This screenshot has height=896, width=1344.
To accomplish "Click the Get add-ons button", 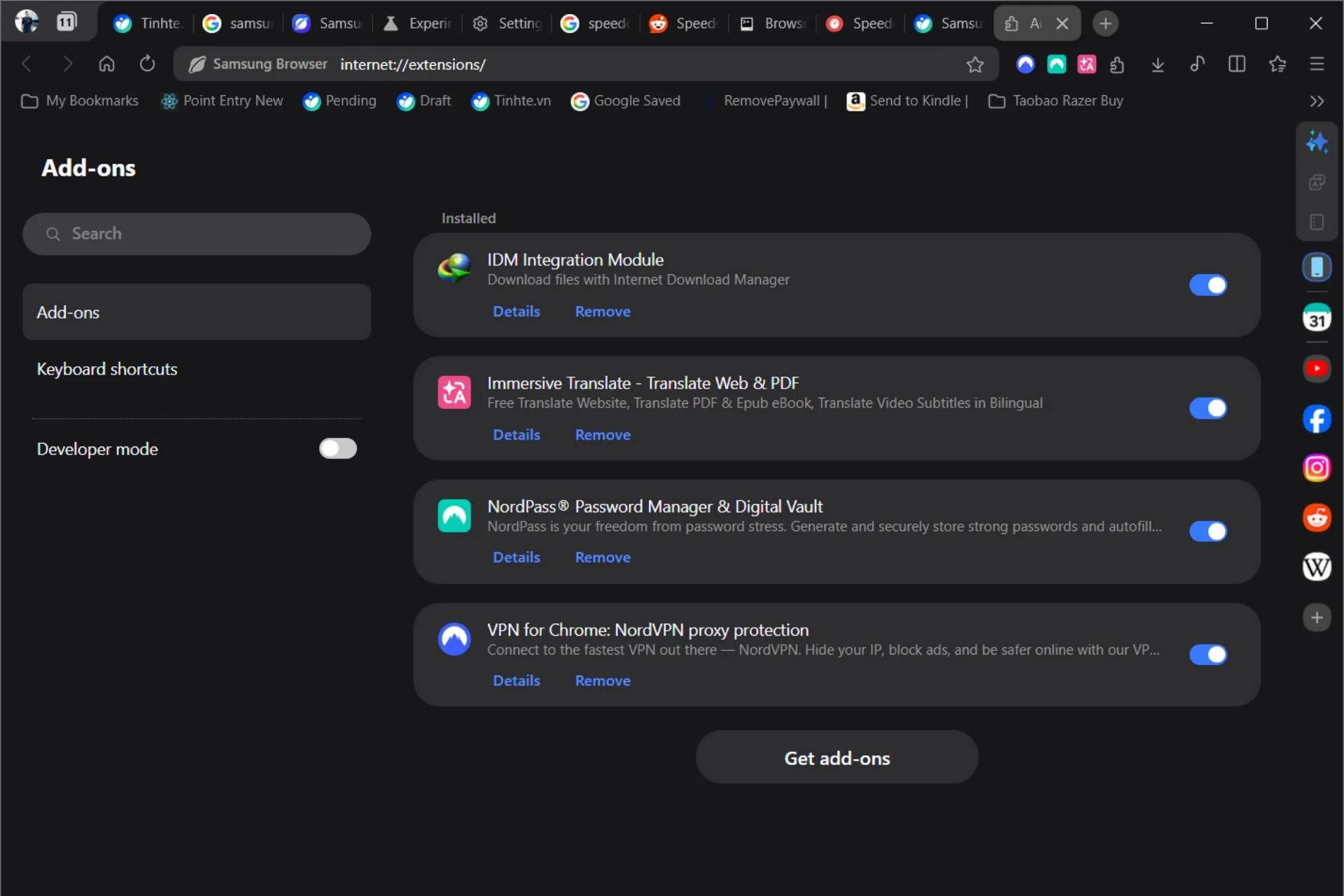I will pos(836,757).
